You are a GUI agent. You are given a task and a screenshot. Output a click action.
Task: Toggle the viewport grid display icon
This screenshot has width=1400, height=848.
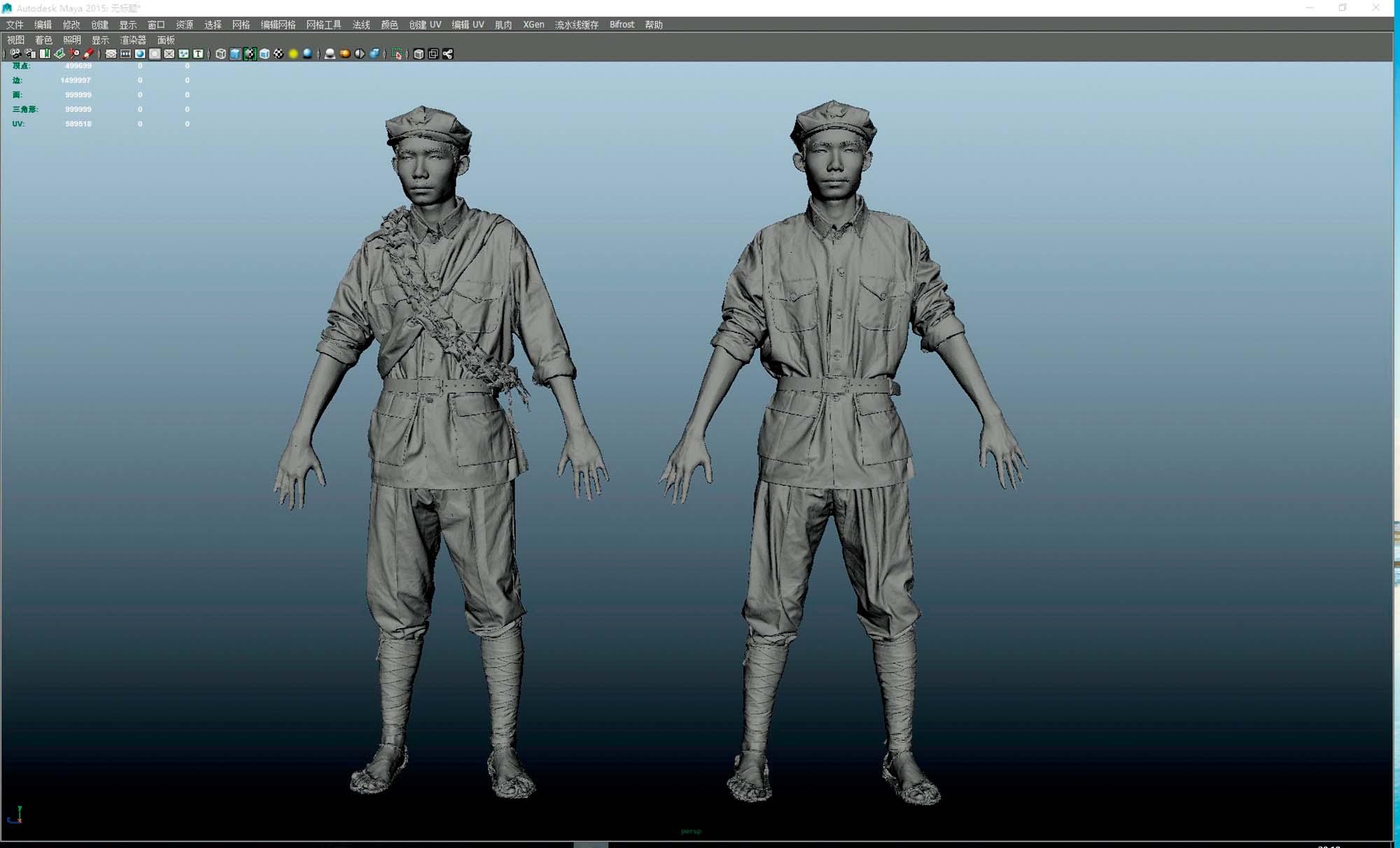pyautogui.click(x=111, y=54)
